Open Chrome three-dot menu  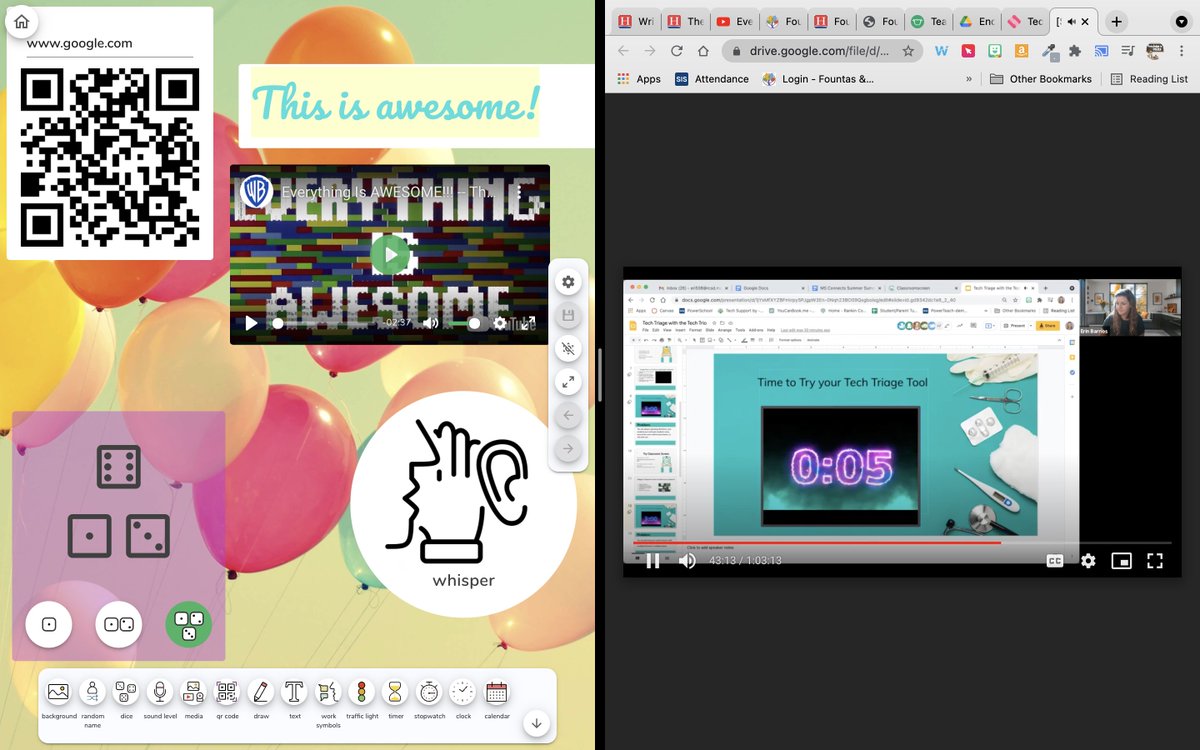tap(1181, 51)
